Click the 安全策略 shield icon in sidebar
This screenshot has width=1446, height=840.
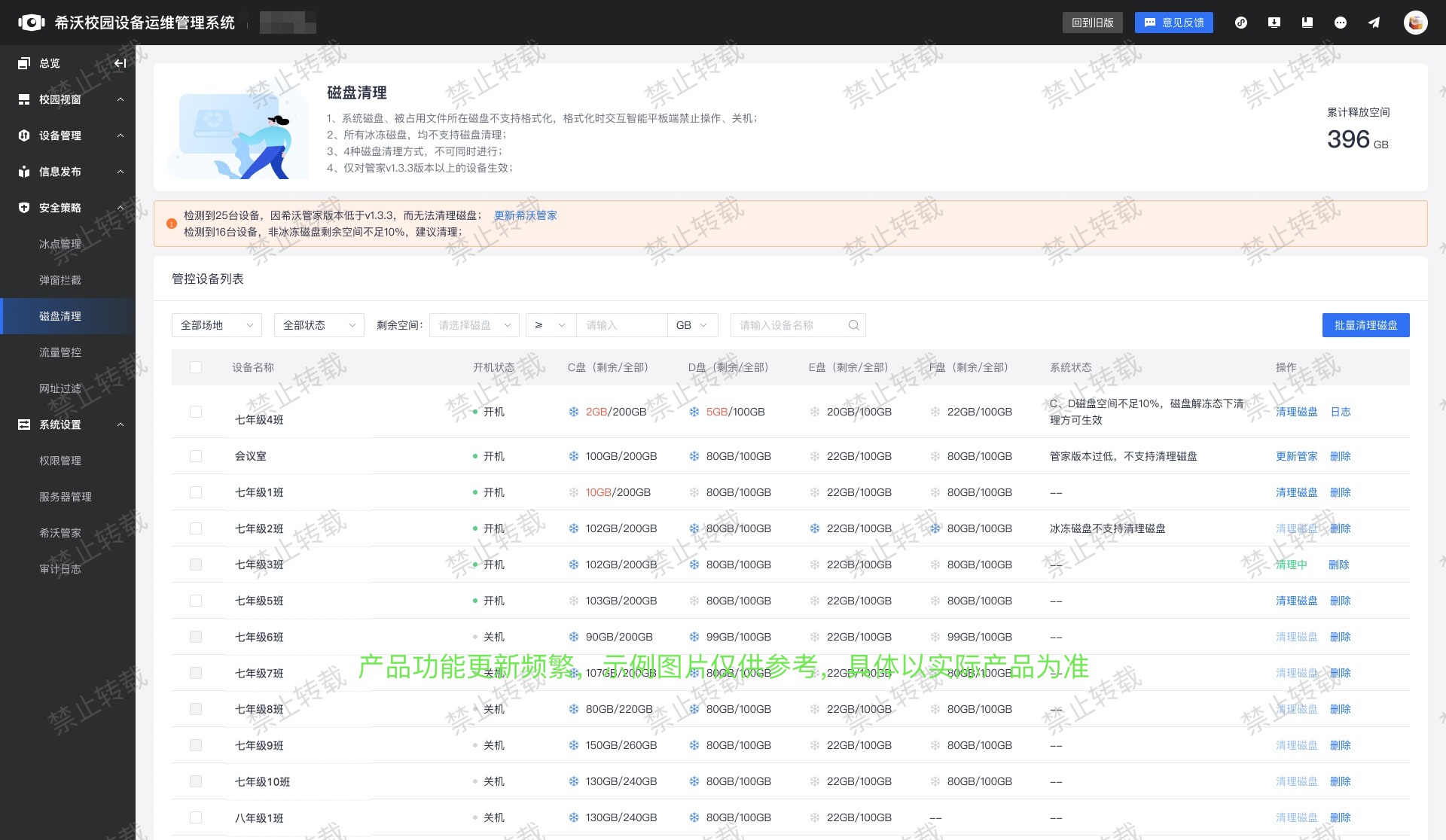tap(24, 208)
